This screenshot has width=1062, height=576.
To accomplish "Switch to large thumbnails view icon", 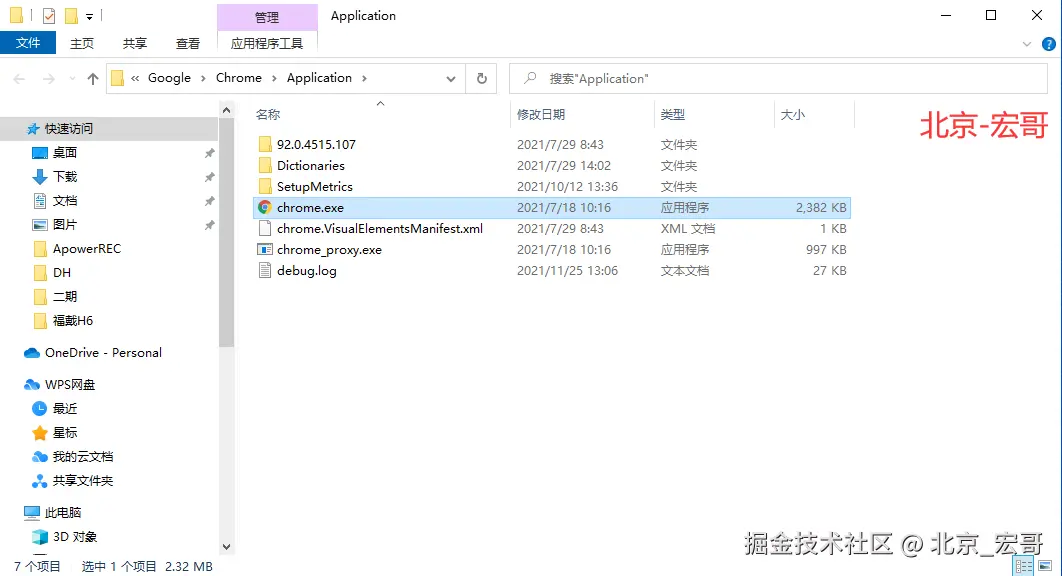I will pos(1044,566).
